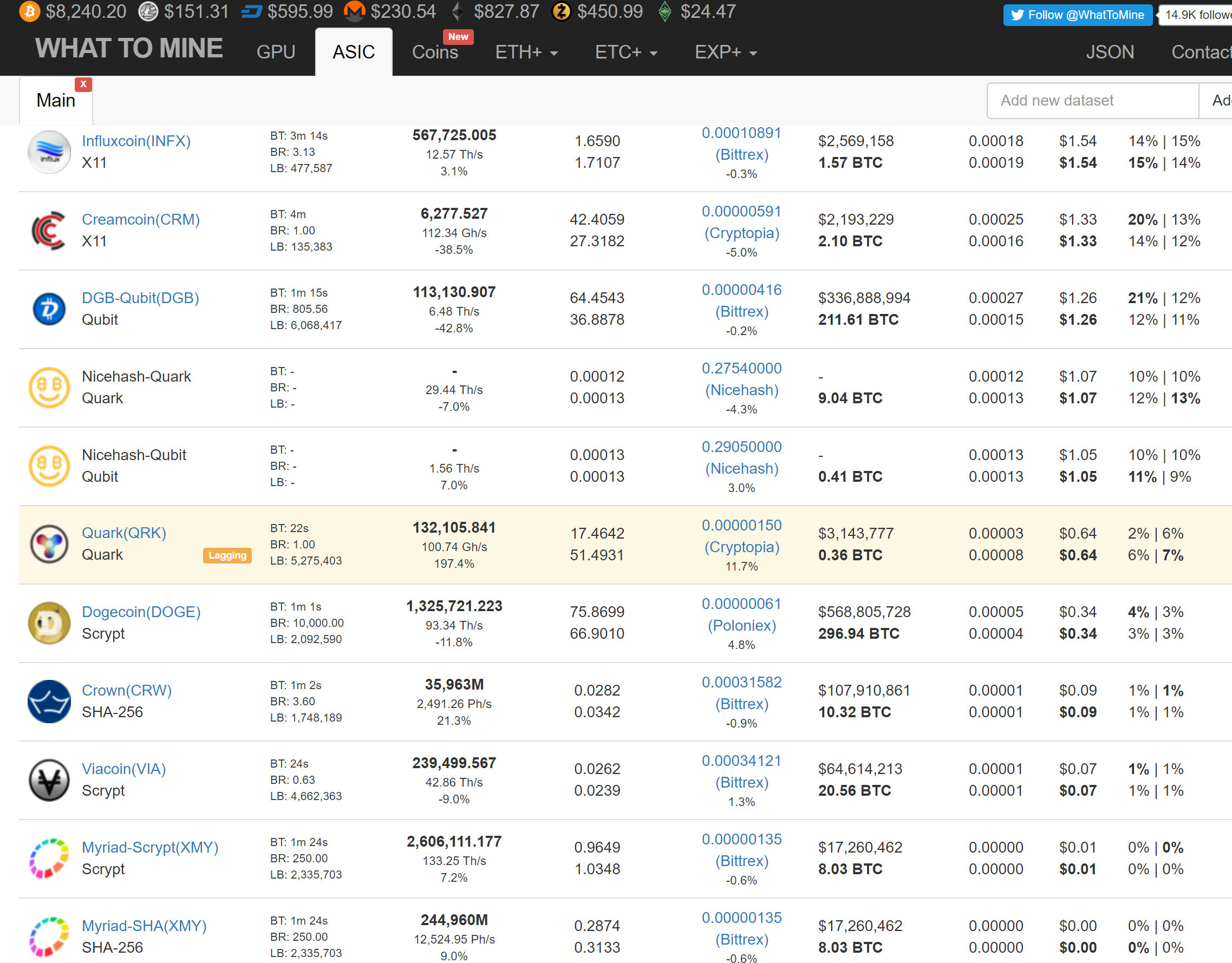
Task: Open the Contact page
Action: click(1201, 52)
